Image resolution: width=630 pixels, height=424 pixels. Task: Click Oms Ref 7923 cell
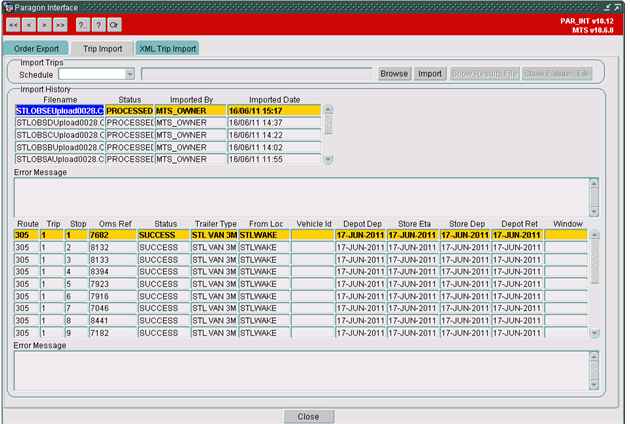point(112,284)
